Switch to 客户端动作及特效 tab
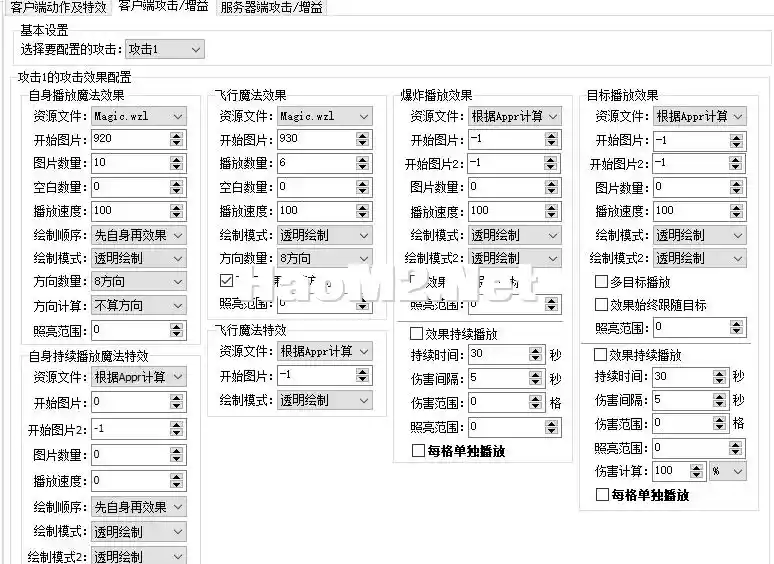Image resolution: width=774 pixels, height=564 pixels. [58, 7]
